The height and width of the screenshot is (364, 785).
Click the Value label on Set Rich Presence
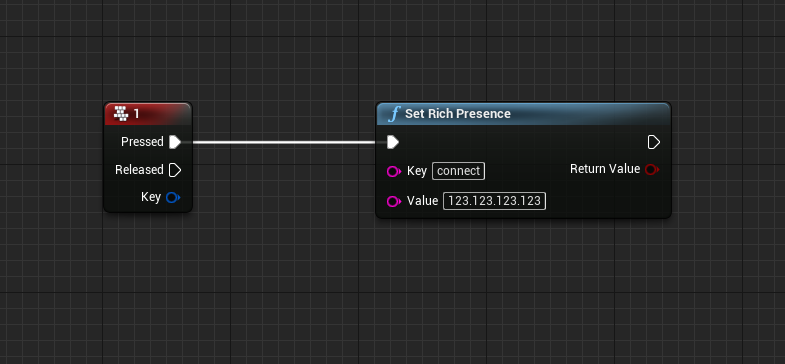[x=423, y=201]
